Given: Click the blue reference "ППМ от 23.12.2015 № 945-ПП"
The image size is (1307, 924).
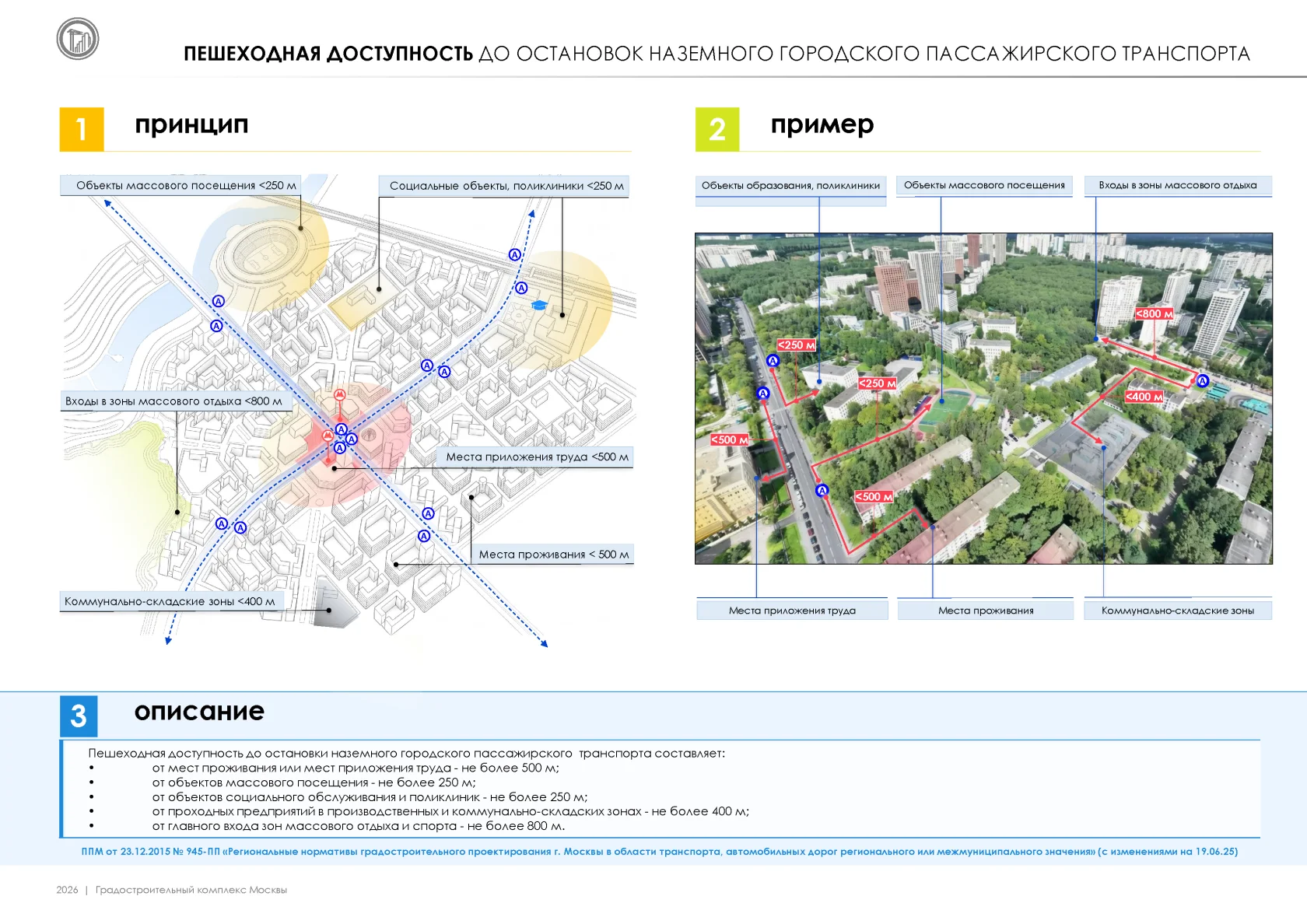Looking at the screenshot, I should click(151, 852).
